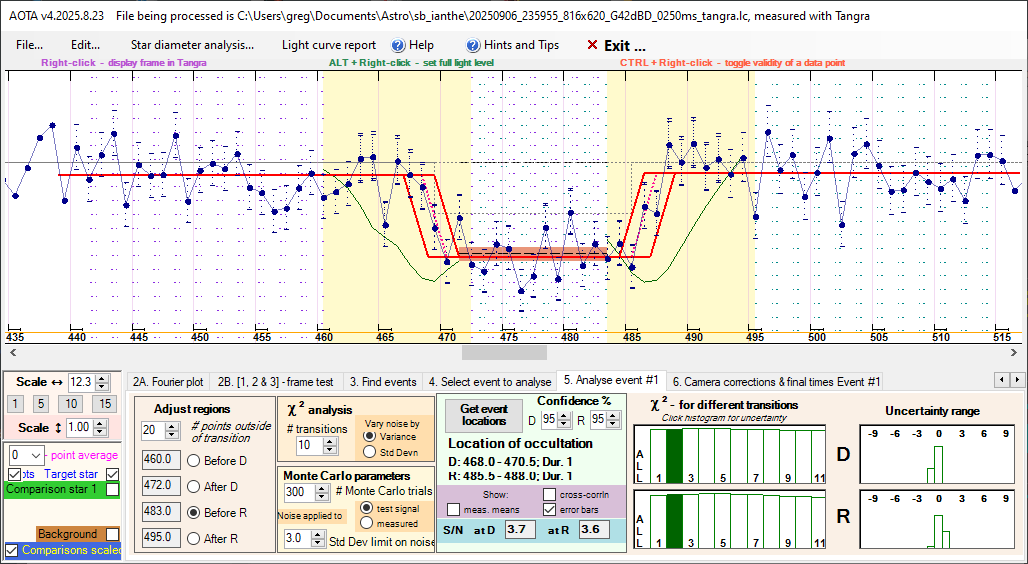Open Star diameter analysis menu
The width and height of the screenshot is (1028, 564).
(x=192, y=45)
